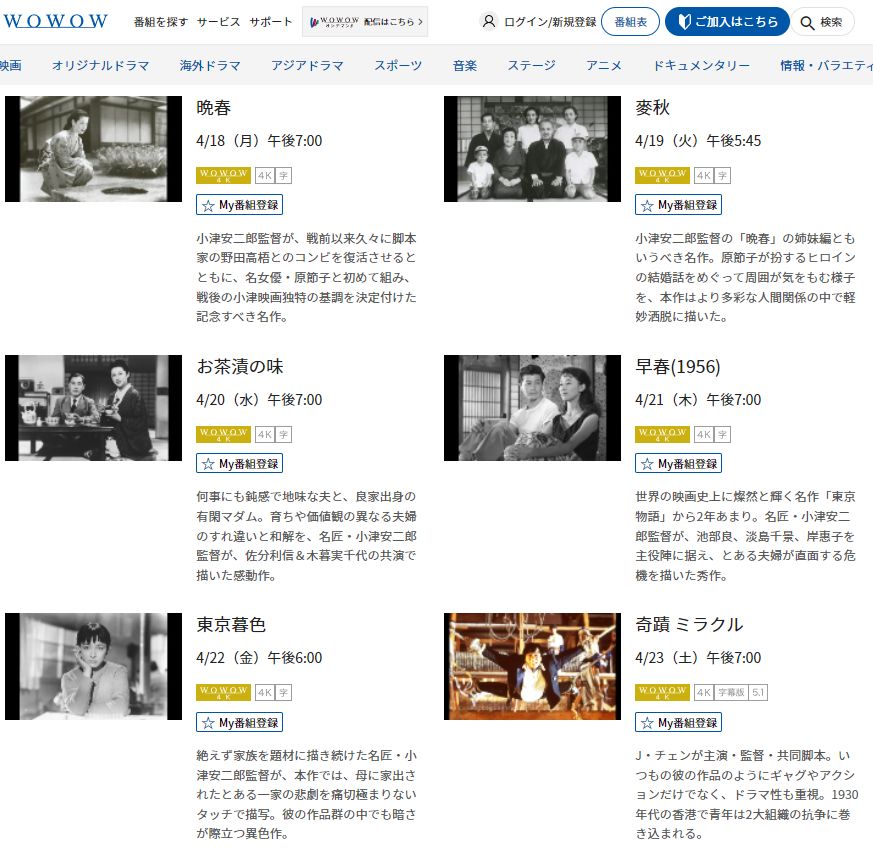Click the WOWOW 4K badge for 東京暮色

223,692
